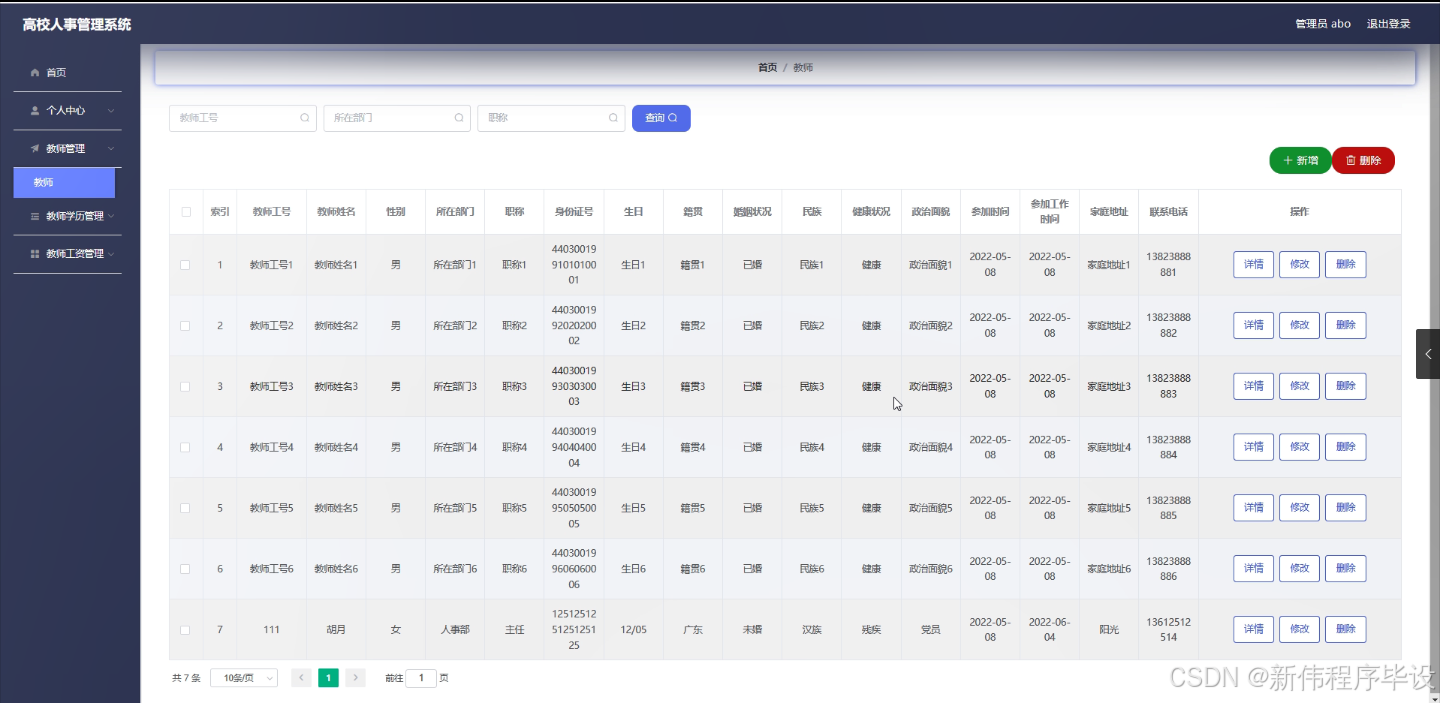Click the list icon beside 教师学历管理

[35, 216]
